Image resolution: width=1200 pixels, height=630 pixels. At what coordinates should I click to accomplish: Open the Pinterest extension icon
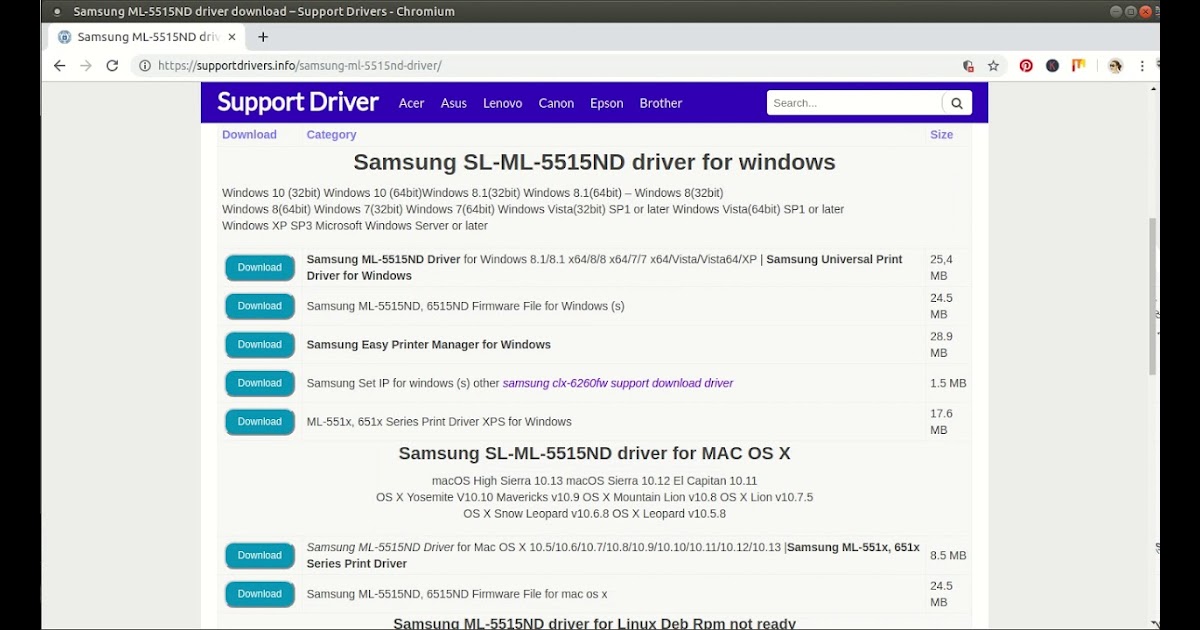coord(1026,66)
